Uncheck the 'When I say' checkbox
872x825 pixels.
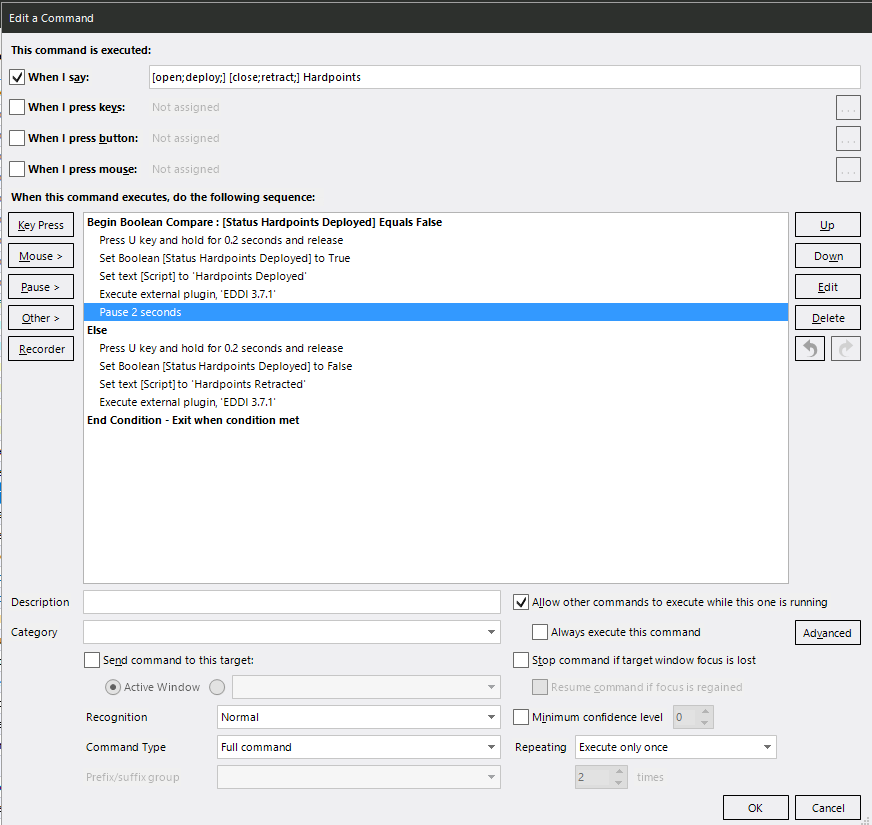click(x=17, y=77)
